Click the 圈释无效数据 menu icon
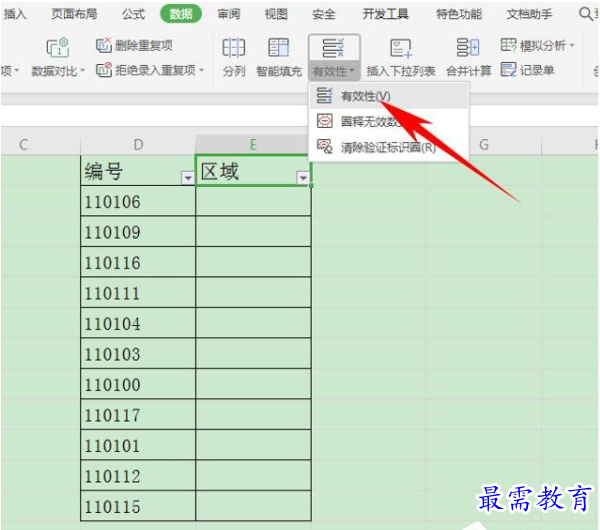 324,121
